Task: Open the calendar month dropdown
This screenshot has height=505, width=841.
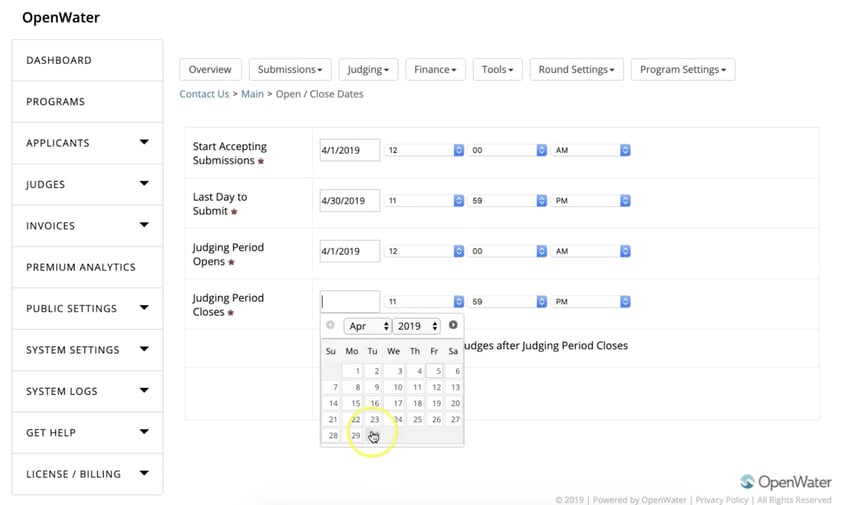Action: (367, 326)
